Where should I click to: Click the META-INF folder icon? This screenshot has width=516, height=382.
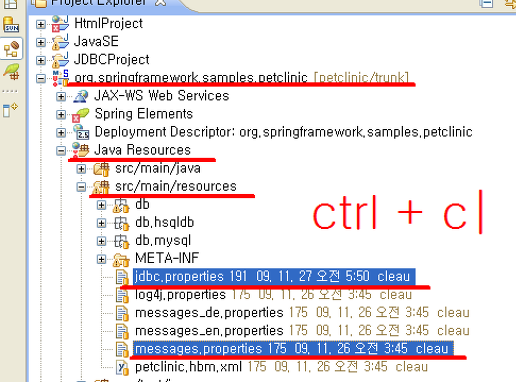click(121, 259)
